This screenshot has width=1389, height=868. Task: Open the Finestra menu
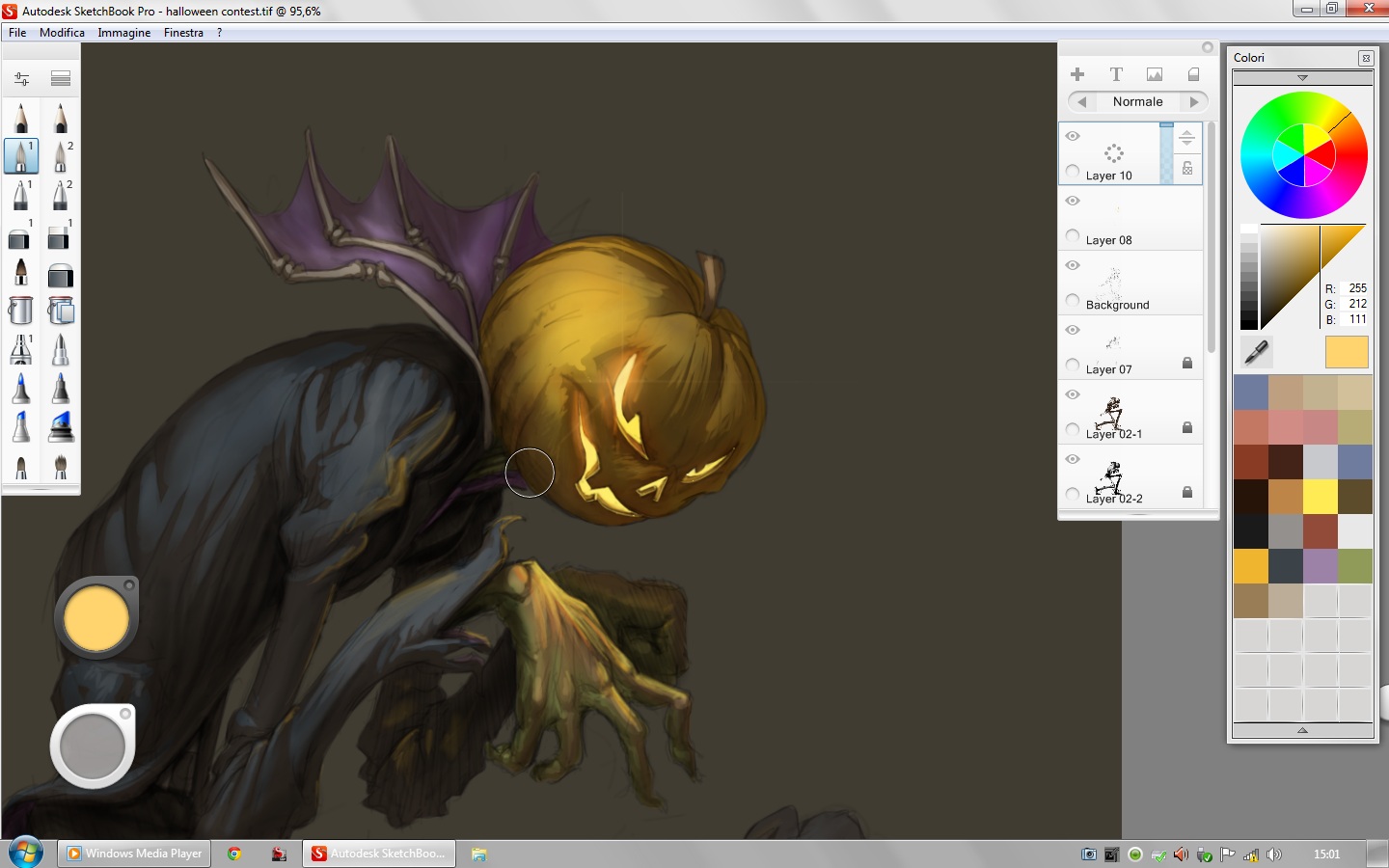click(x=183, y=33)
